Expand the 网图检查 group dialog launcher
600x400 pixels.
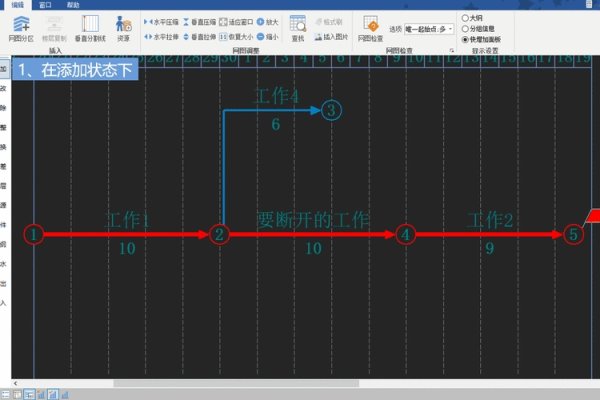click(451, 48)
